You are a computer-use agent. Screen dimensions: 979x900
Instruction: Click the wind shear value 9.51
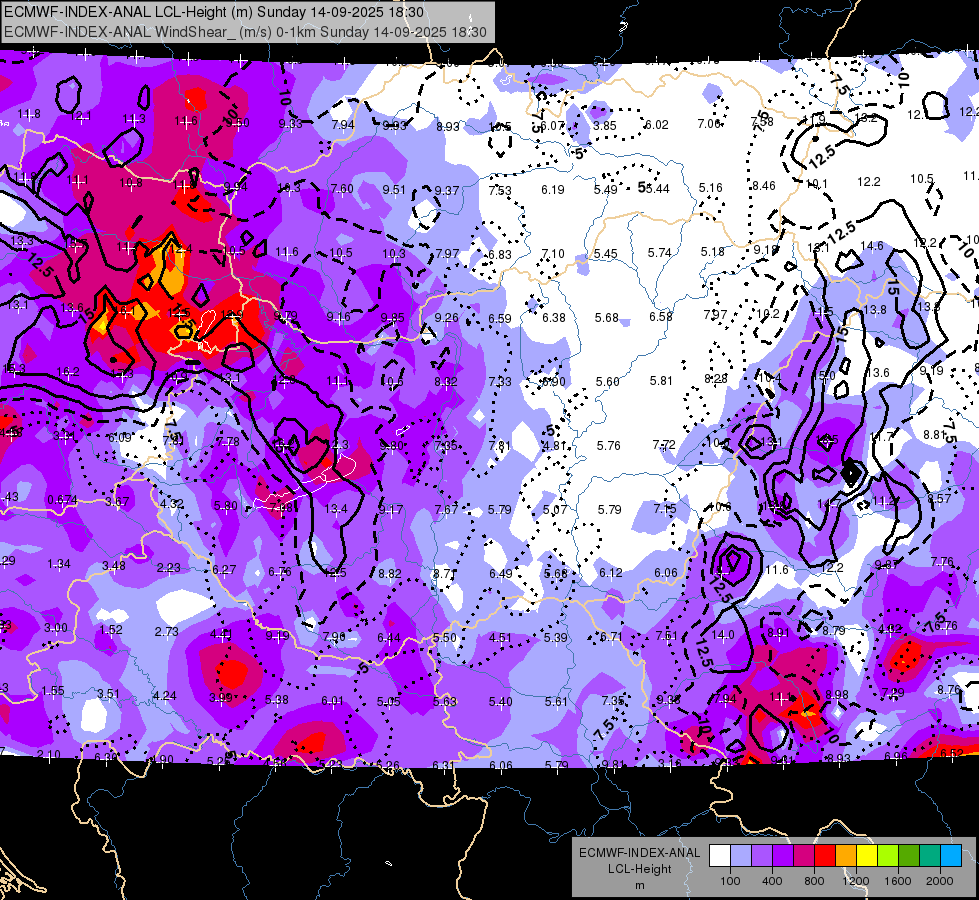coord(394,190)
